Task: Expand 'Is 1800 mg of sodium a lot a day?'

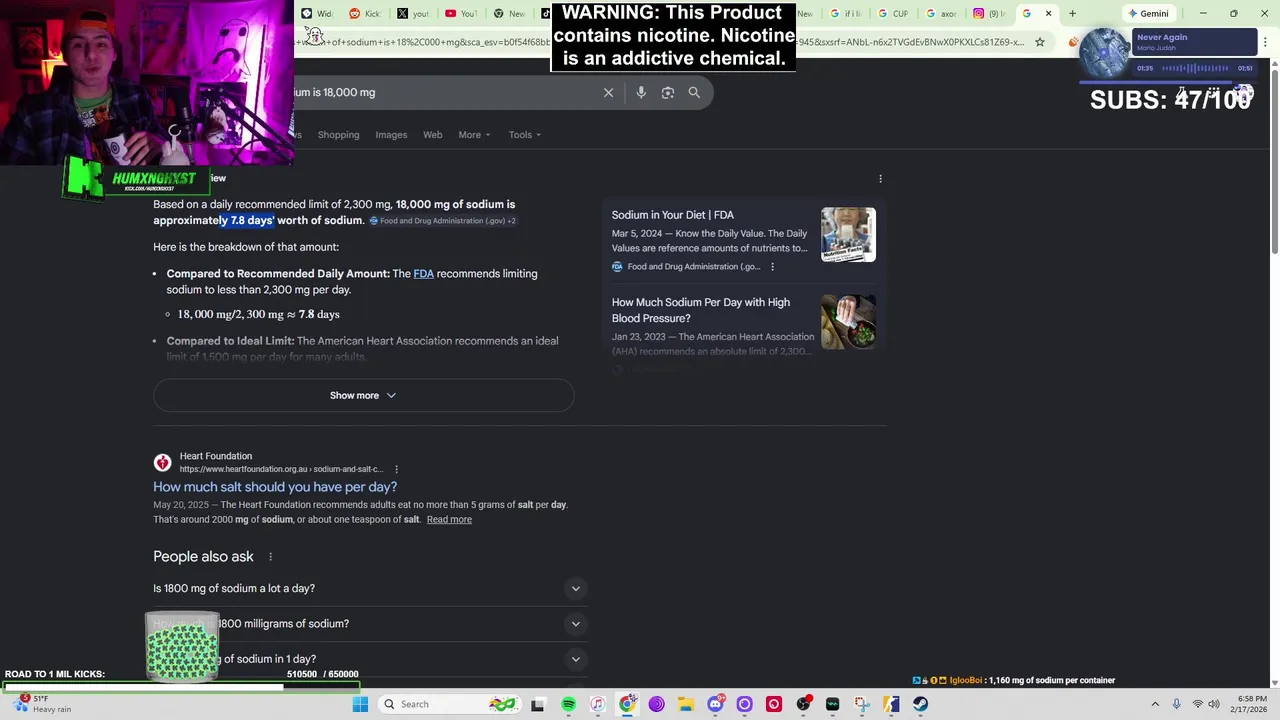Action: pyautogui.click(x=369, y=588)
